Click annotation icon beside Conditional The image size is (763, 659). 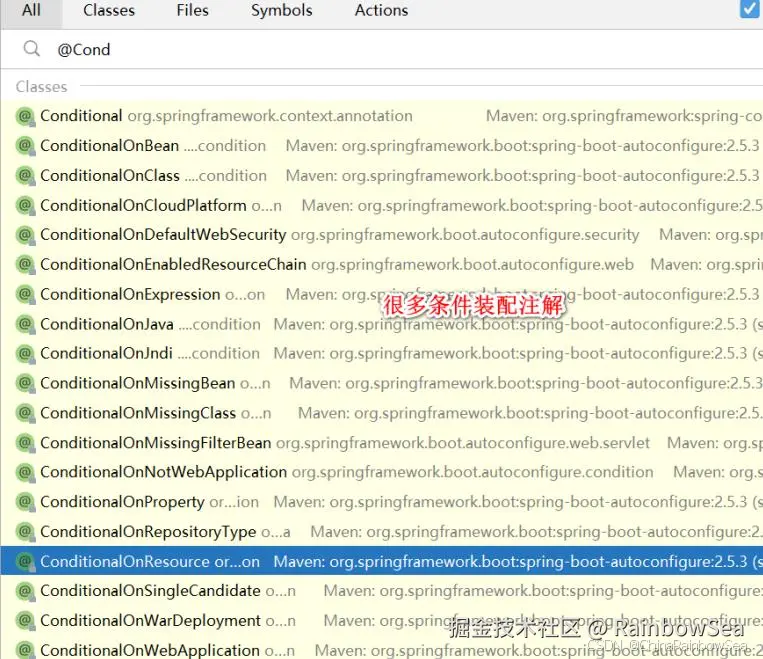(25, 116)
